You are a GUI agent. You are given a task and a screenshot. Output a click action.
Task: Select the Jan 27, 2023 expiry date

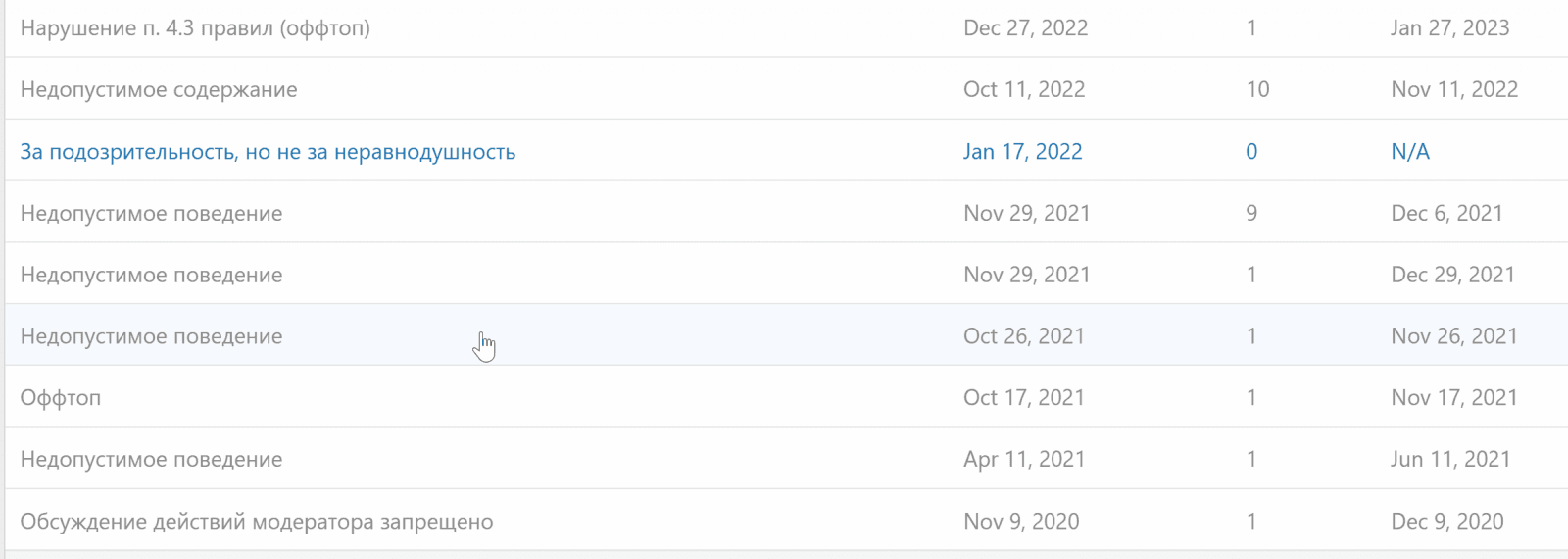(1449, 28)
